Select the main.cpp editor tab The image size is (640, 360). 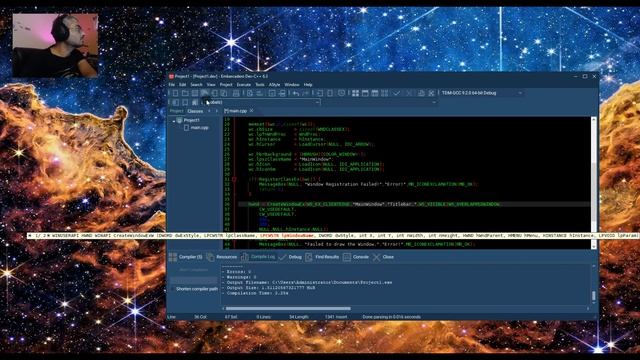point(236,111)
